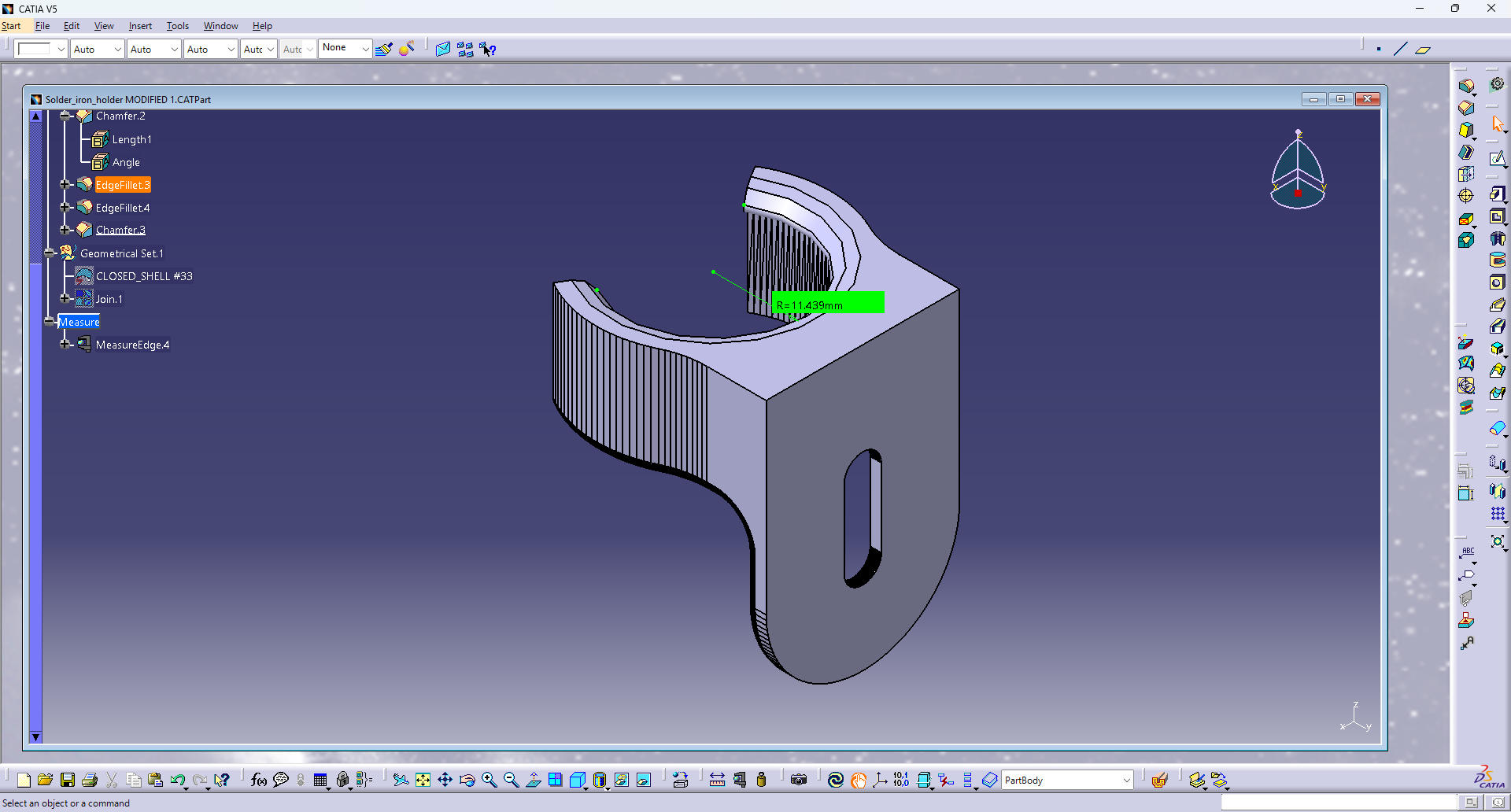The width and height of the screenshot is (1511, 812).
Task: Save the part using the Save icon
Action: coord(68,780)
